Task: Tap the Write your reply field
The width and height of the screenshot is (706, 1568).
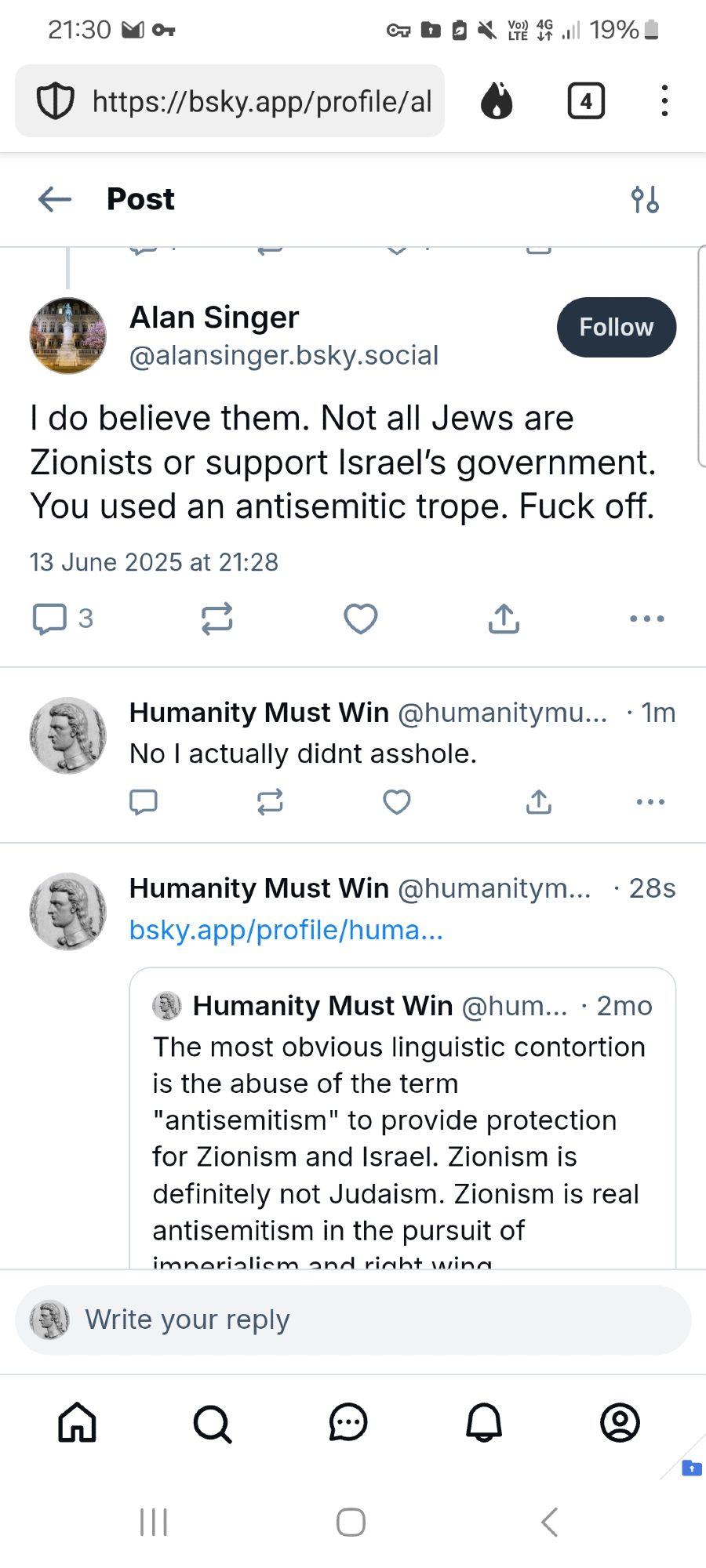Action: coord(353,1320)
